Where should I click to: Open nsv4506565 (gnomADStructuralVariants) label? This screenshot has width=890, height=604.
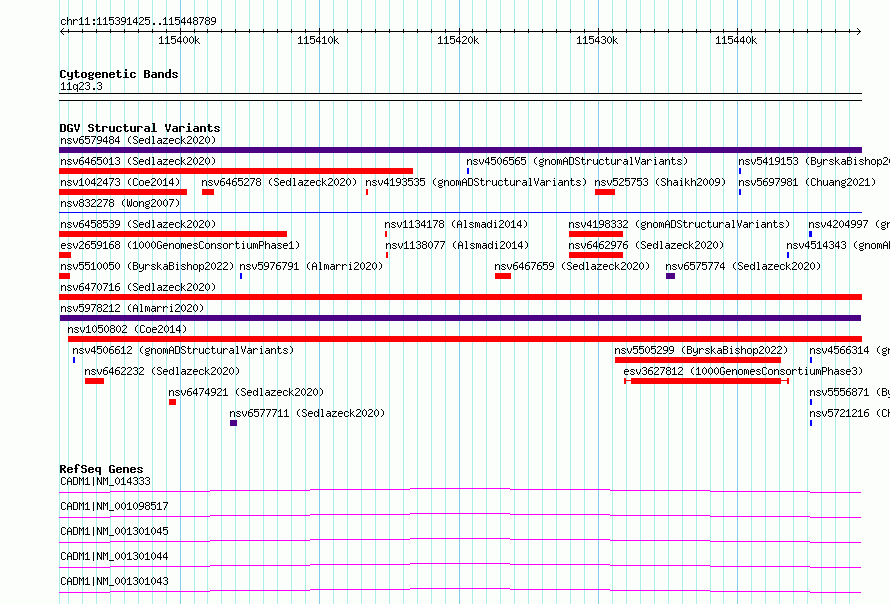coord(577,161)
